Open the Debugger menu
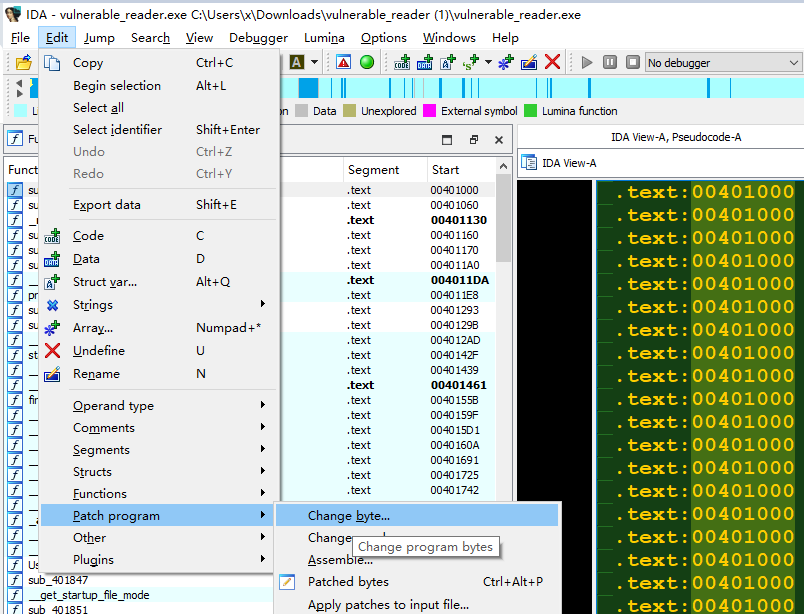Image resolution: width=804 pixels, height=614 pixels. point(258,38)
